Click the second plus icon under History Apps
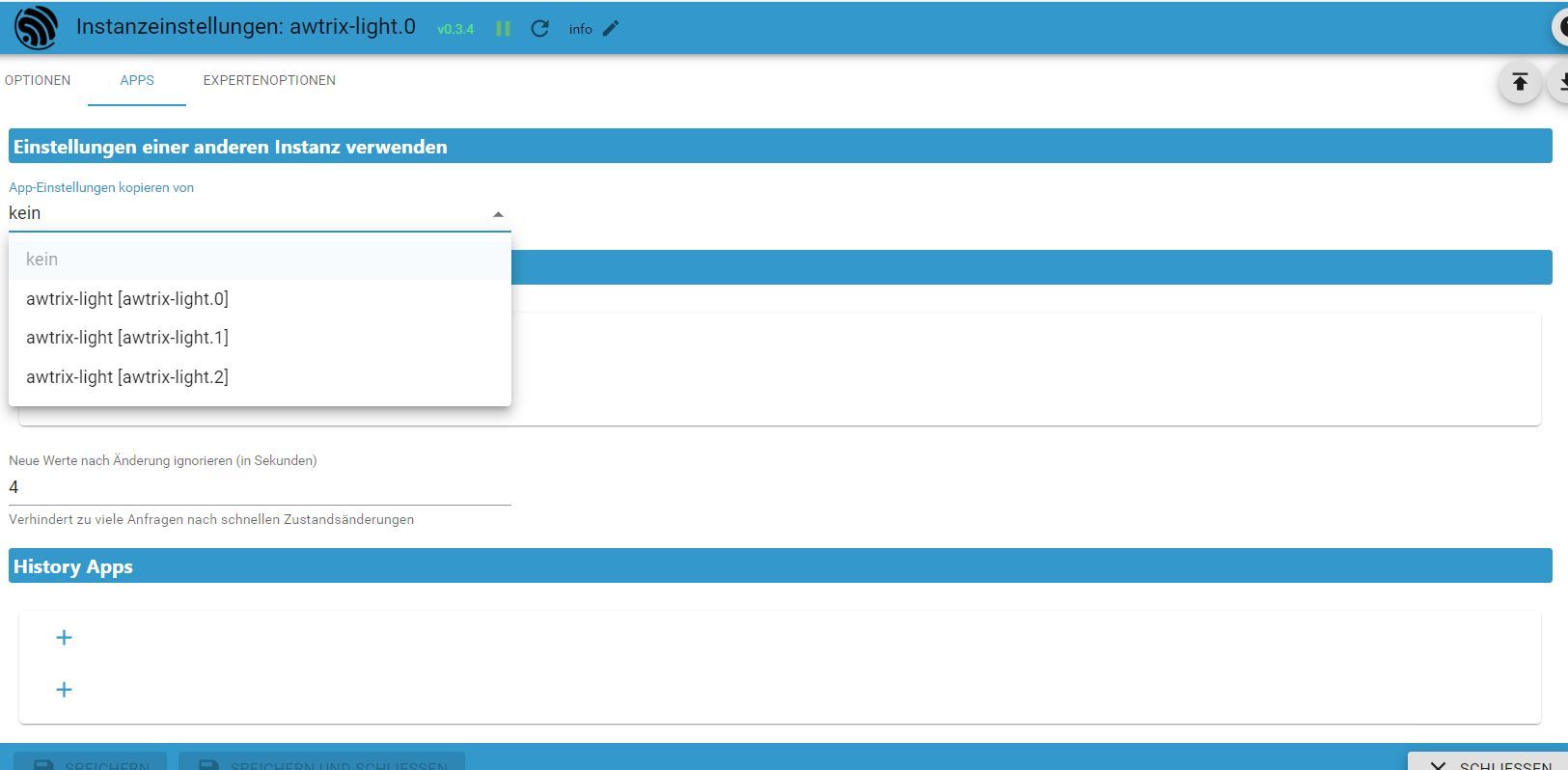This screenshot has width=1568, height=770. pos(64,689)
